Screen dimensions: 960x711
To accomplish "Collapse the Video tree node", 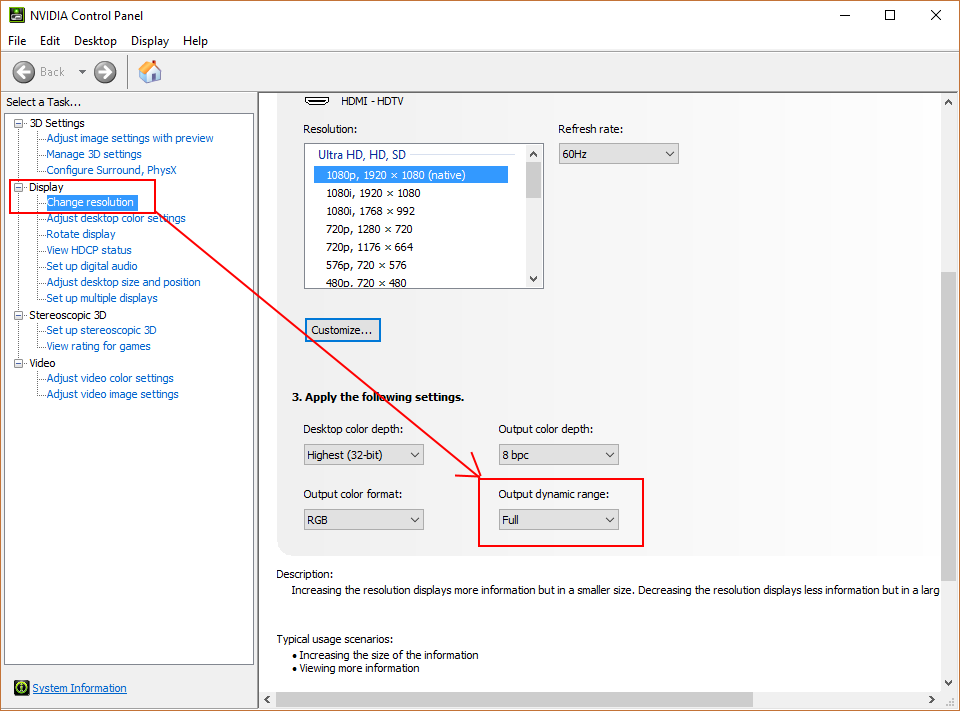I will pos(19,363).
